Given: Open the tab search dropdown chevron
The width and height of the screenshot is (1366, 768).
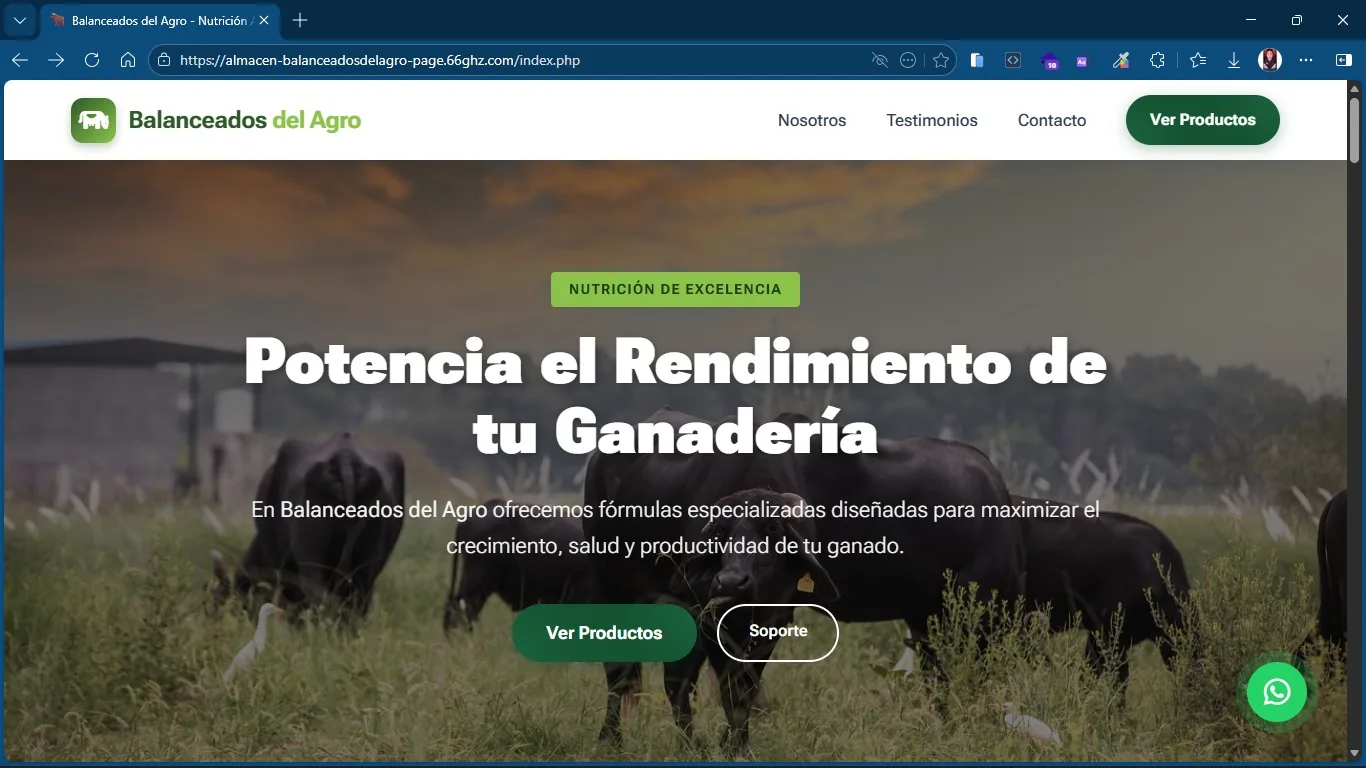Looking at the screenshot, I should click(x=19, y=20).
